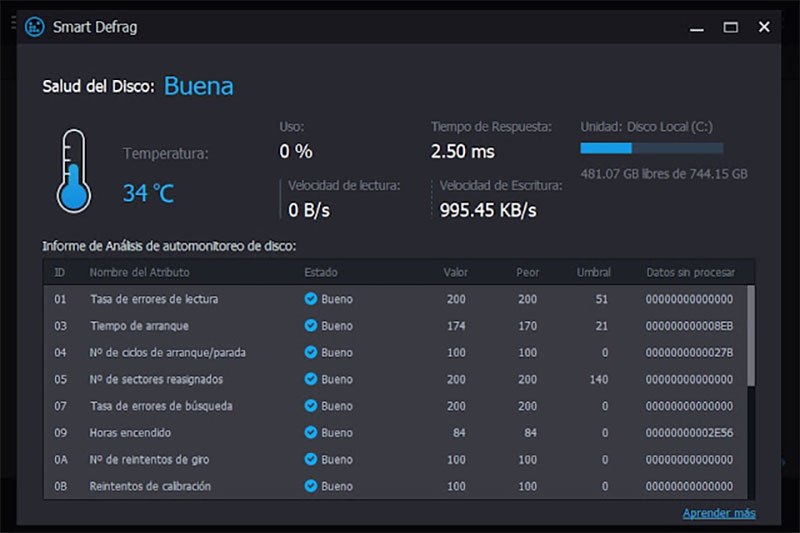The width and height of the screenshot is (800, 533).
Task: Click the 2.50 ms response time value
Action: [462, 151]
